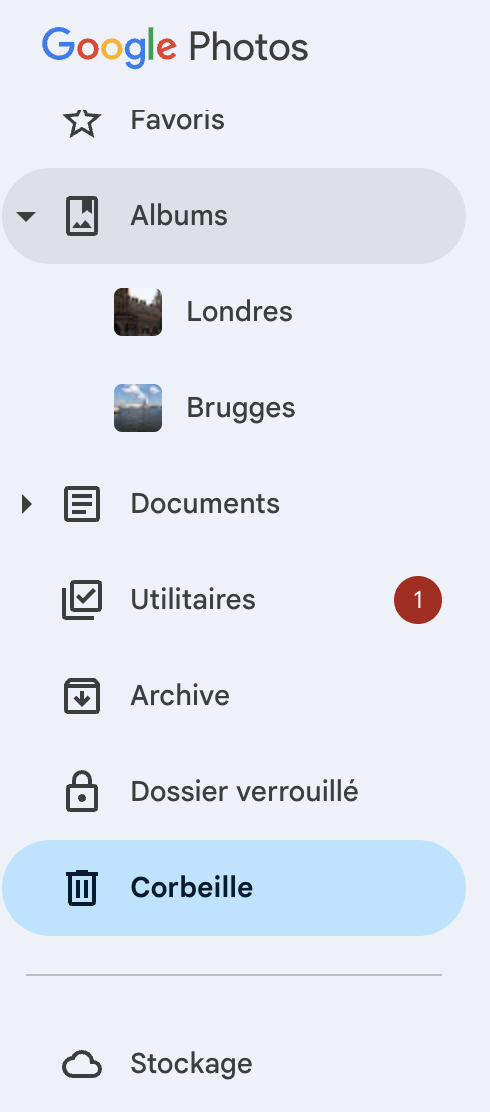490x1112 pixels.
Task: Click the Utilitaires checkbox-stack icon
Action: 82,600
